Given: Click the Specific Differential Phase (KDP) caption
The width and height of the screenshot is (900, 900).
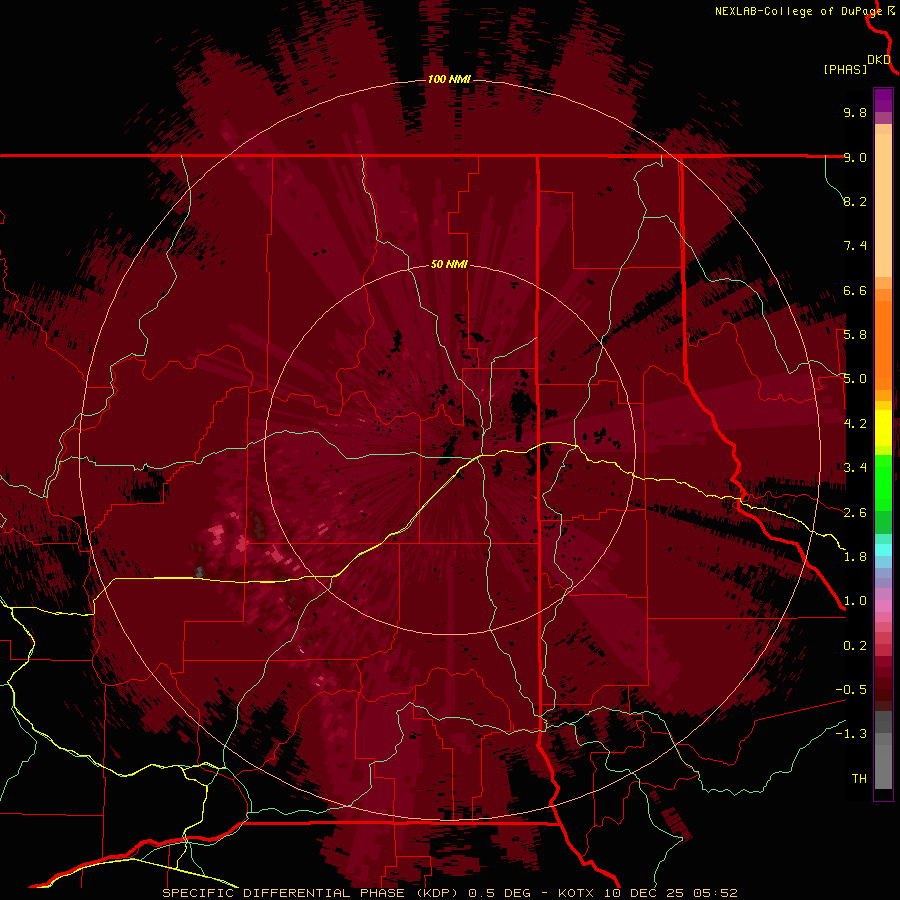Looking at the screenshot, I should [310, 893].
